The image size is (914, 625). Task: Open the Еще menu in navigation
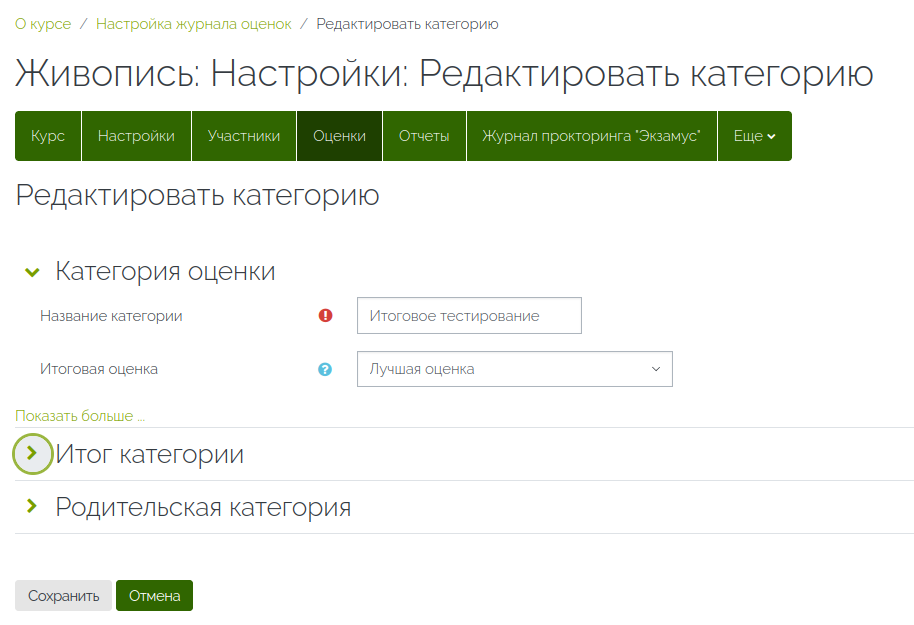point(755,136)
